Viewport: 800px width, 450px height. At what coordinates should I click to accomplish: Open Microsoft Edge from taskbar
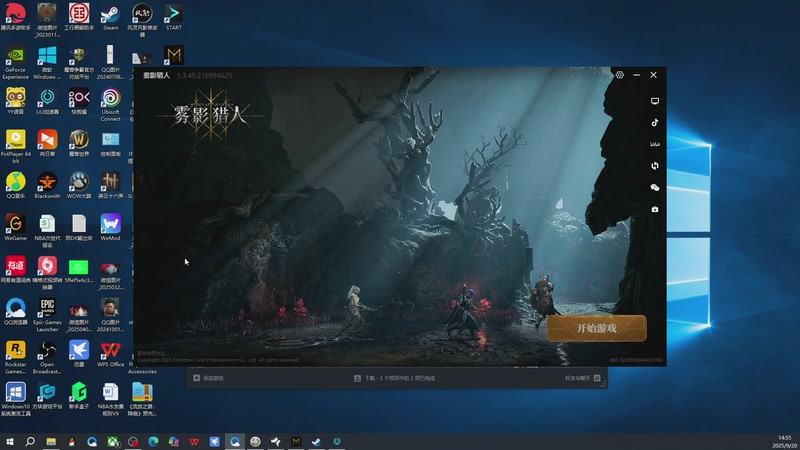(x=153, y=442)
